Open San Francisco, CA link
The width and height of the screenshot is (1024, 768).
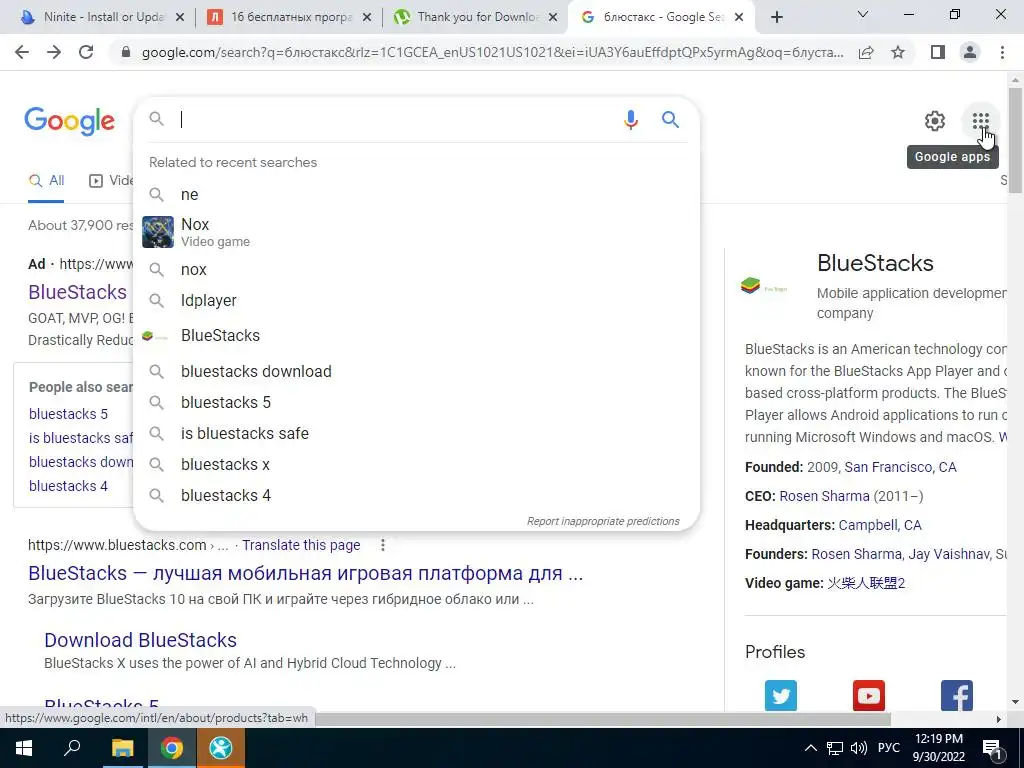tap(900, 467)
